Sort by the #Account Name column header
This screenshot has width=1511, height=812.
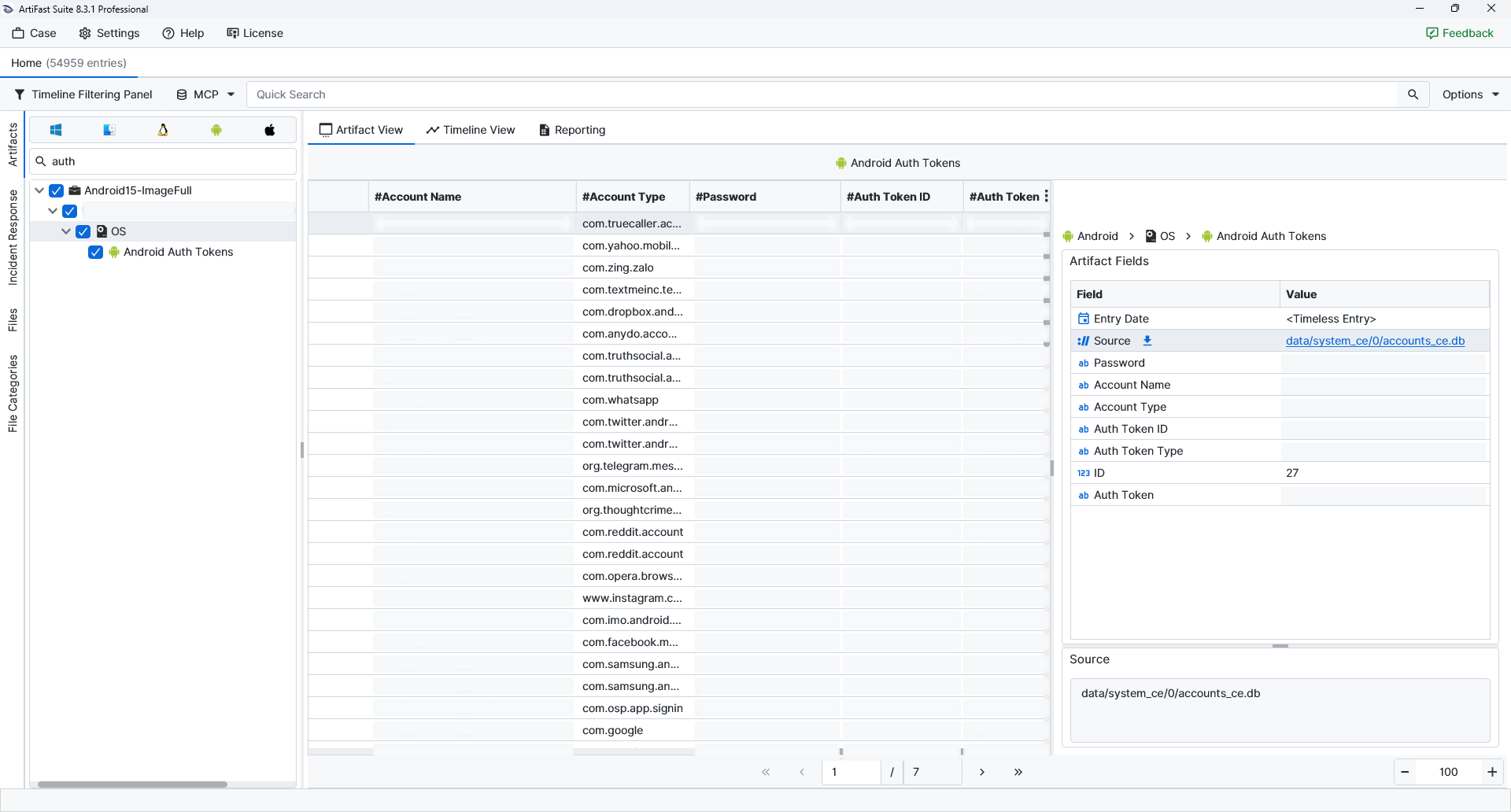point(472,197)
